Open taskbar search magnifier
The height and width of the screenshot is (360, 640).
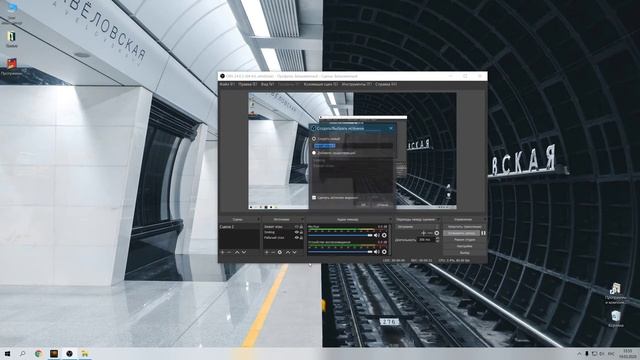click(x=22, y=353)
